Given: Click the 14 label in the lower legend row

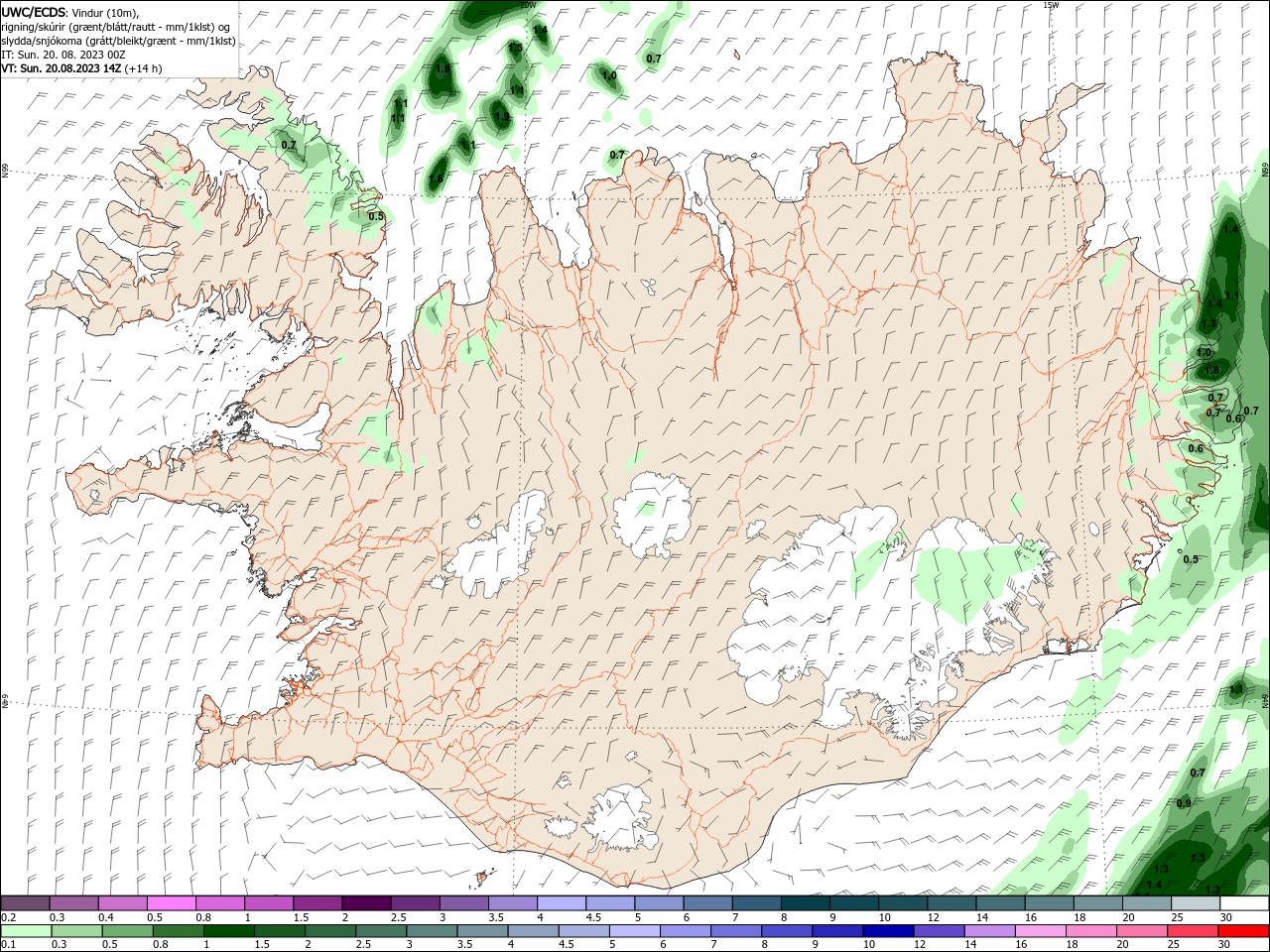Looking at the screenshot, I should pos(970,943).
